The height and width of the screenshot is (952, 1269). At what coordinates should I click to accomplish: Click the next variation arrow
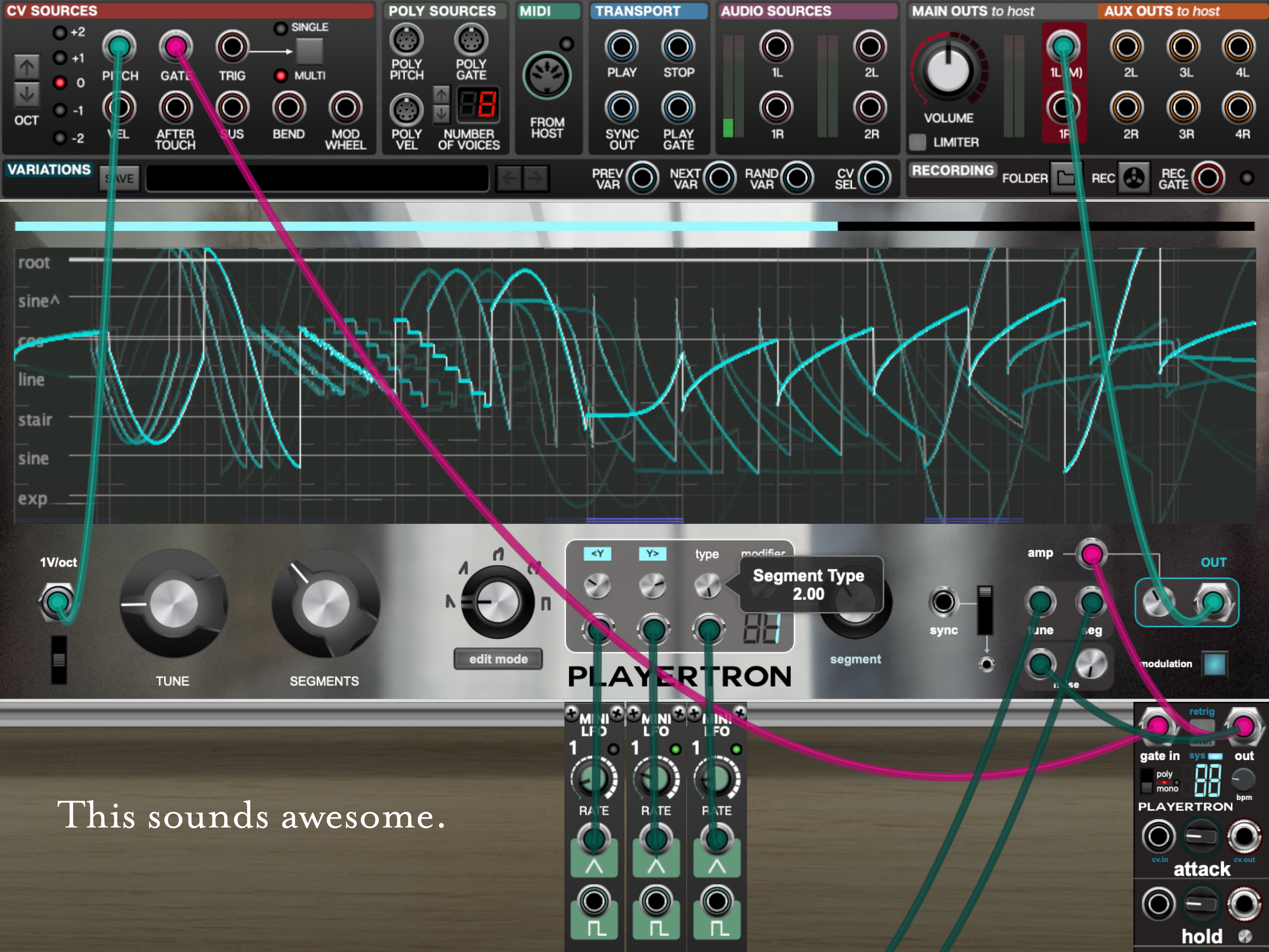point(535,179)
